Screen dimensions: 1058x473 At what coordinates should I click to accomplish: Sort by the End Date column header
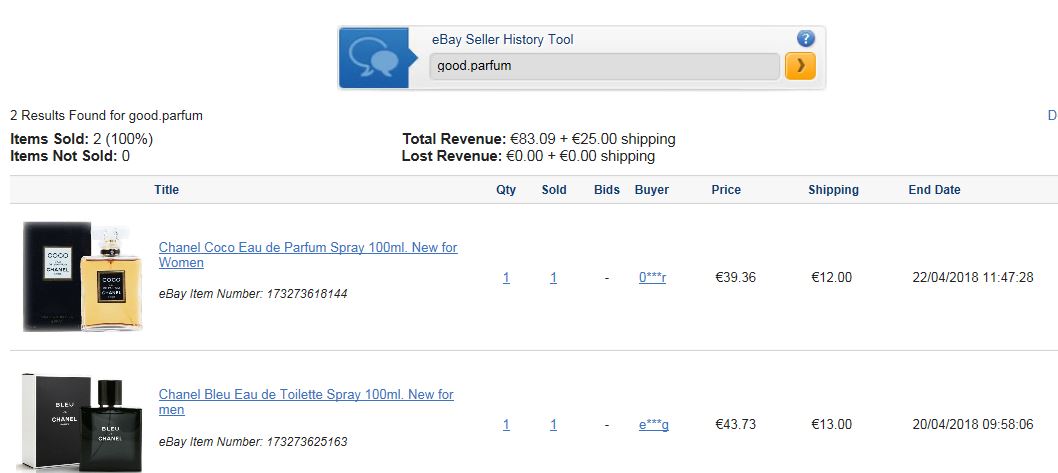(x=935, y=190)
